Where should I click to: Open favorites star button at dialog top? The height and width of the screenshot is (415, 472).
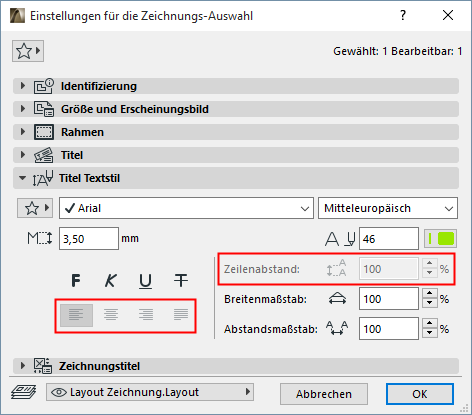[x=28, y=51]
